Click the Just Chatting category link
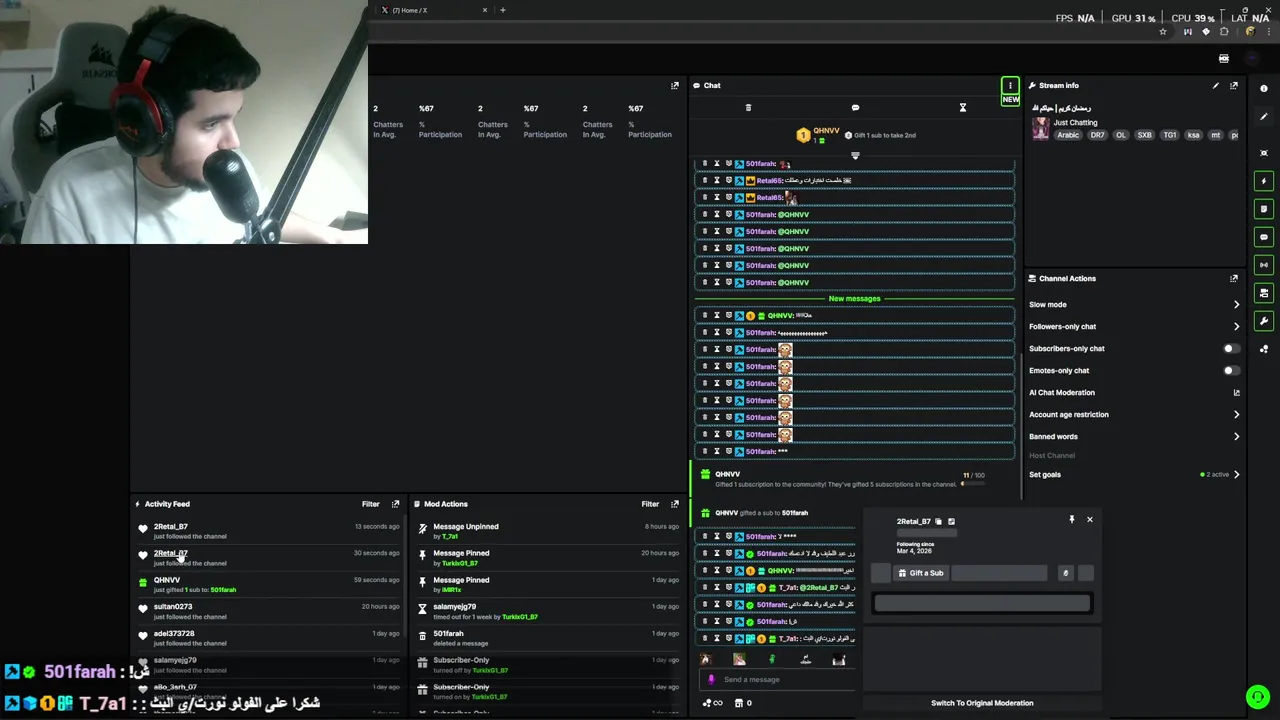 click(1076, 123)
